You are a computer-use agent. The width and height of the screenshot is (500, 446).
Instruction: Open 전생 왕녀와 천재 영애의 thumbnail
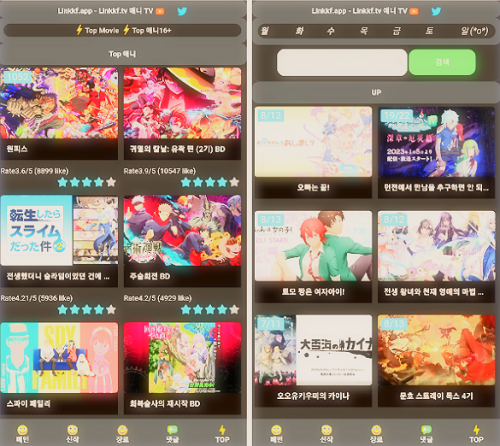pyautogui.click(x=436, y=246)
